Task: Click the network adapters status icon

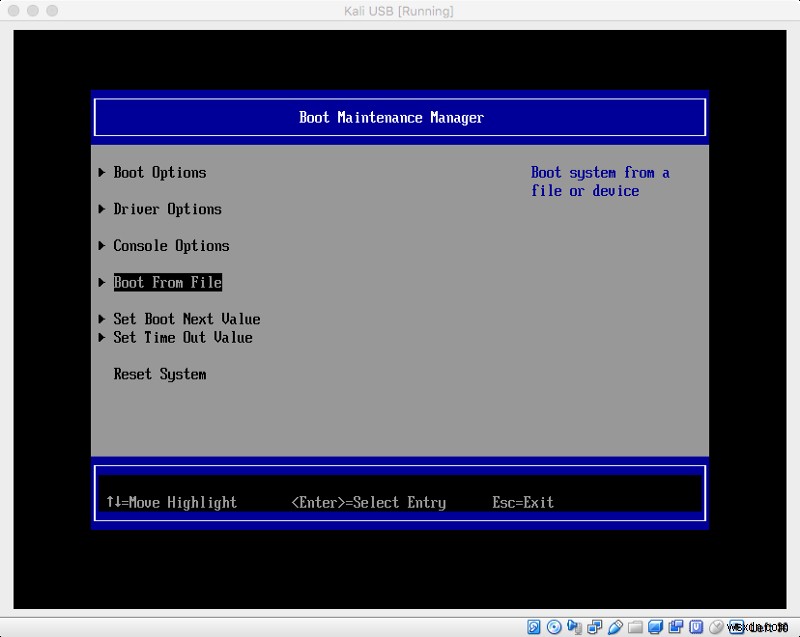Action: point(594,627)
